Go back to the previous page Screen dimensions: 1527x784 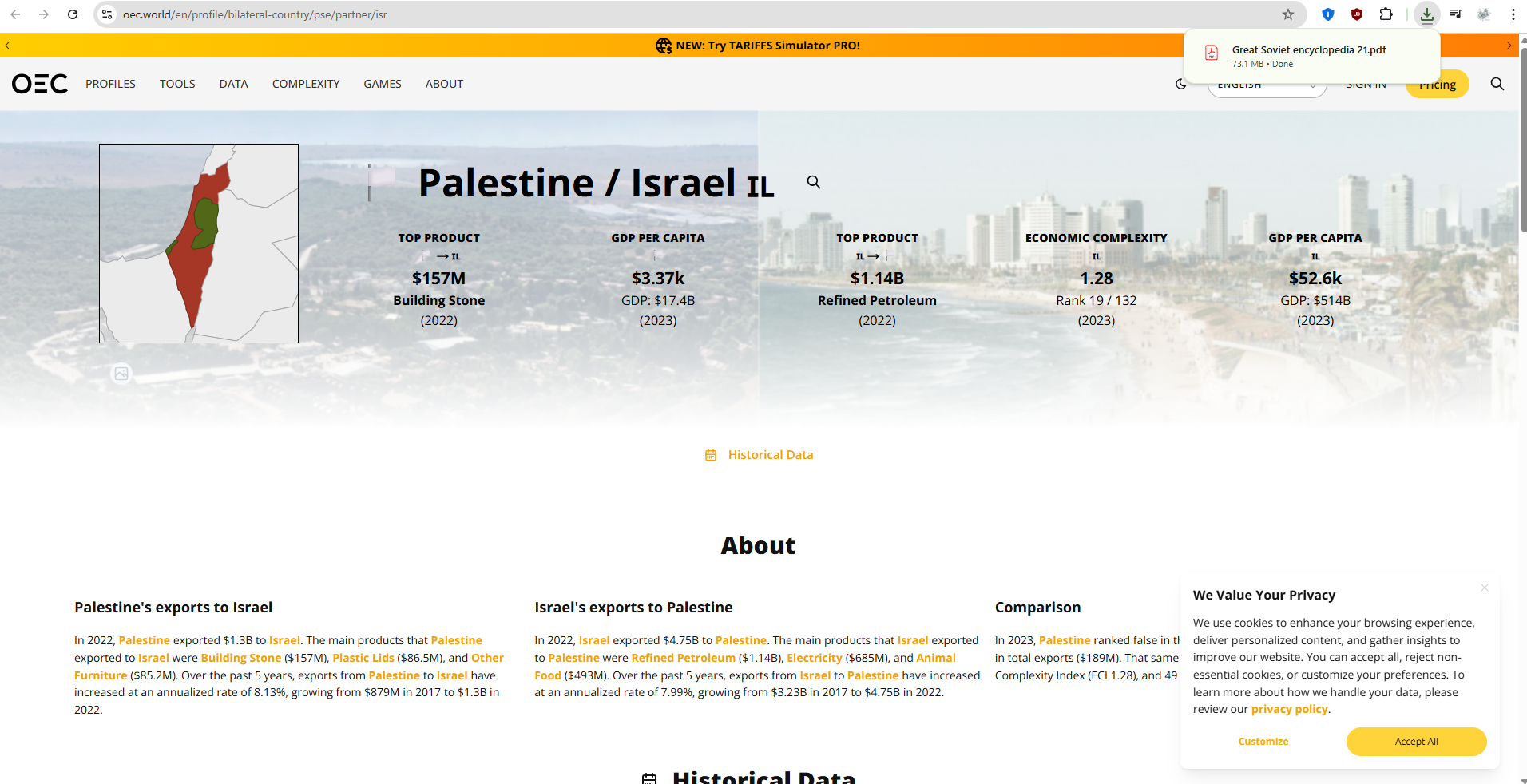[15, 14]
